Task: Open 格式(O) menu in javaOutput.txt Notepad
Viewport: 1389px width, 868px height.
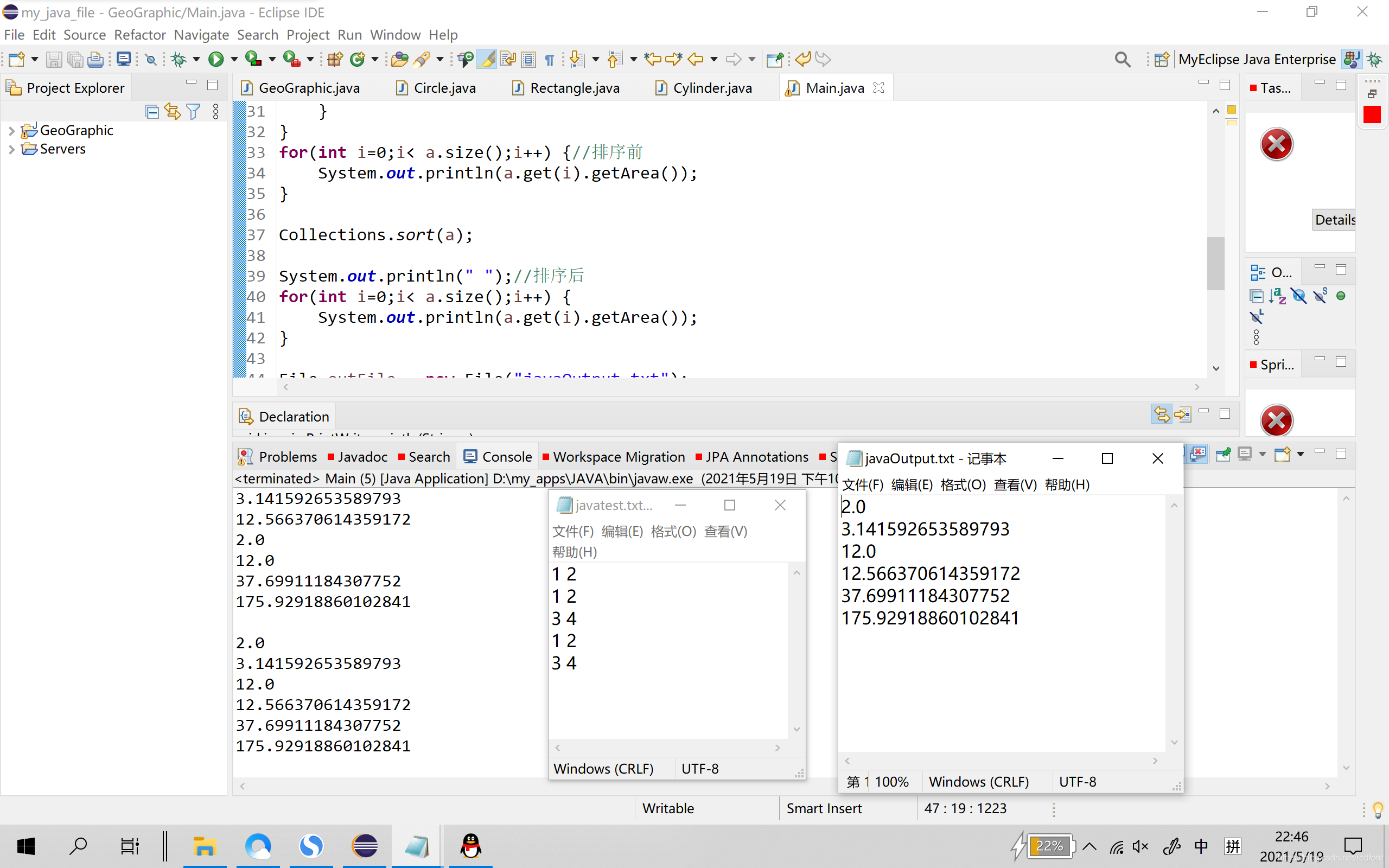Action: pos(963,485)
